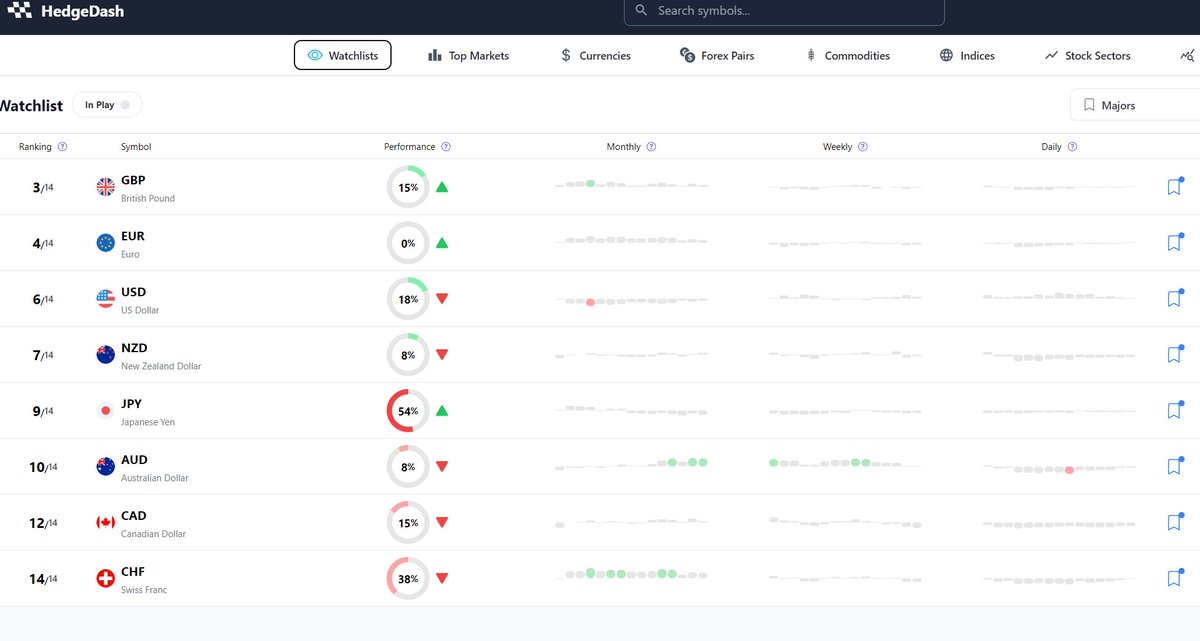The width and height of the screenshot is (1200, 641).
Task: Click the HedgeDash brand name
Action: coord(83,11)
